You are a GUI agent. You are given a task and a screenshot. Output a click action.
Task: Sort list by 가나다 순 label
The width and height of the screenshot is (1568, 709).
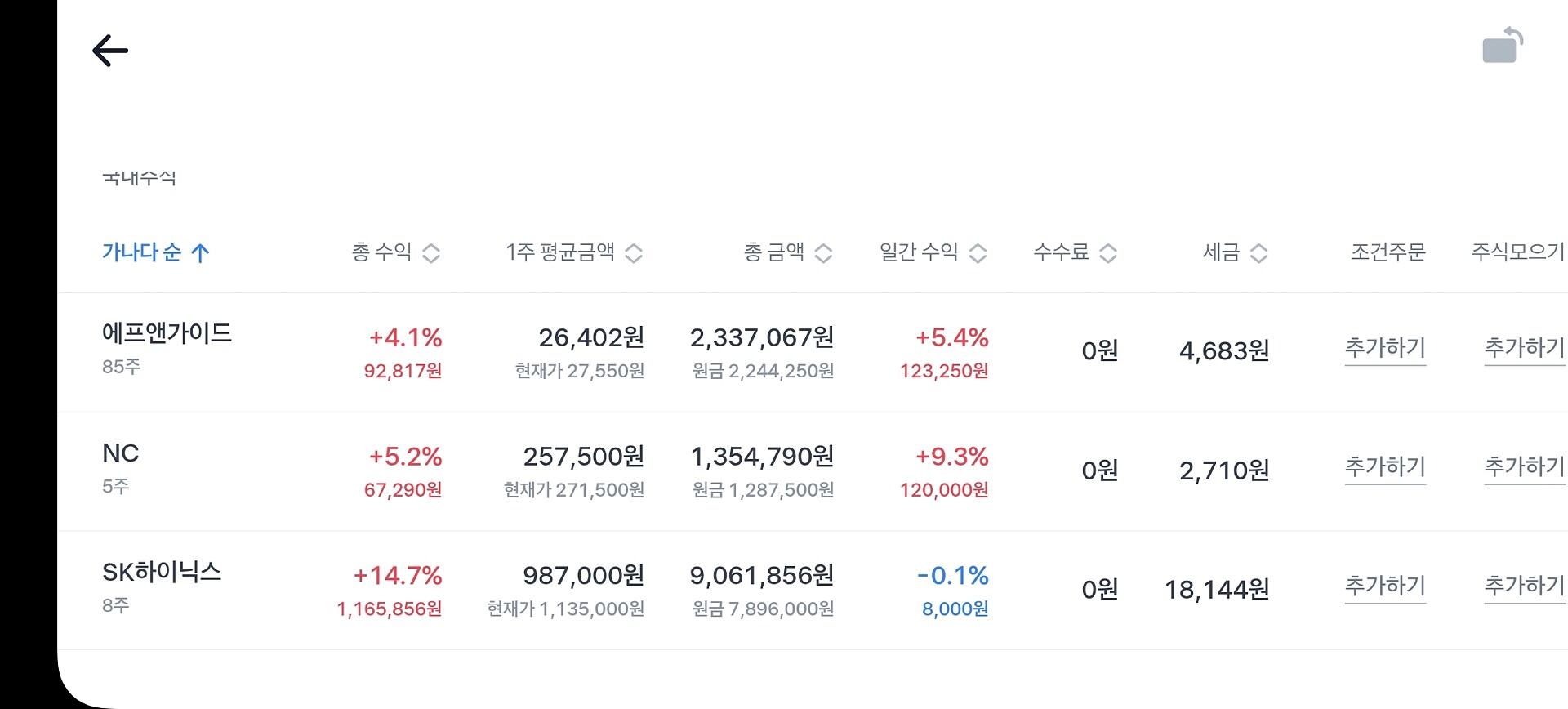(141, 252)
